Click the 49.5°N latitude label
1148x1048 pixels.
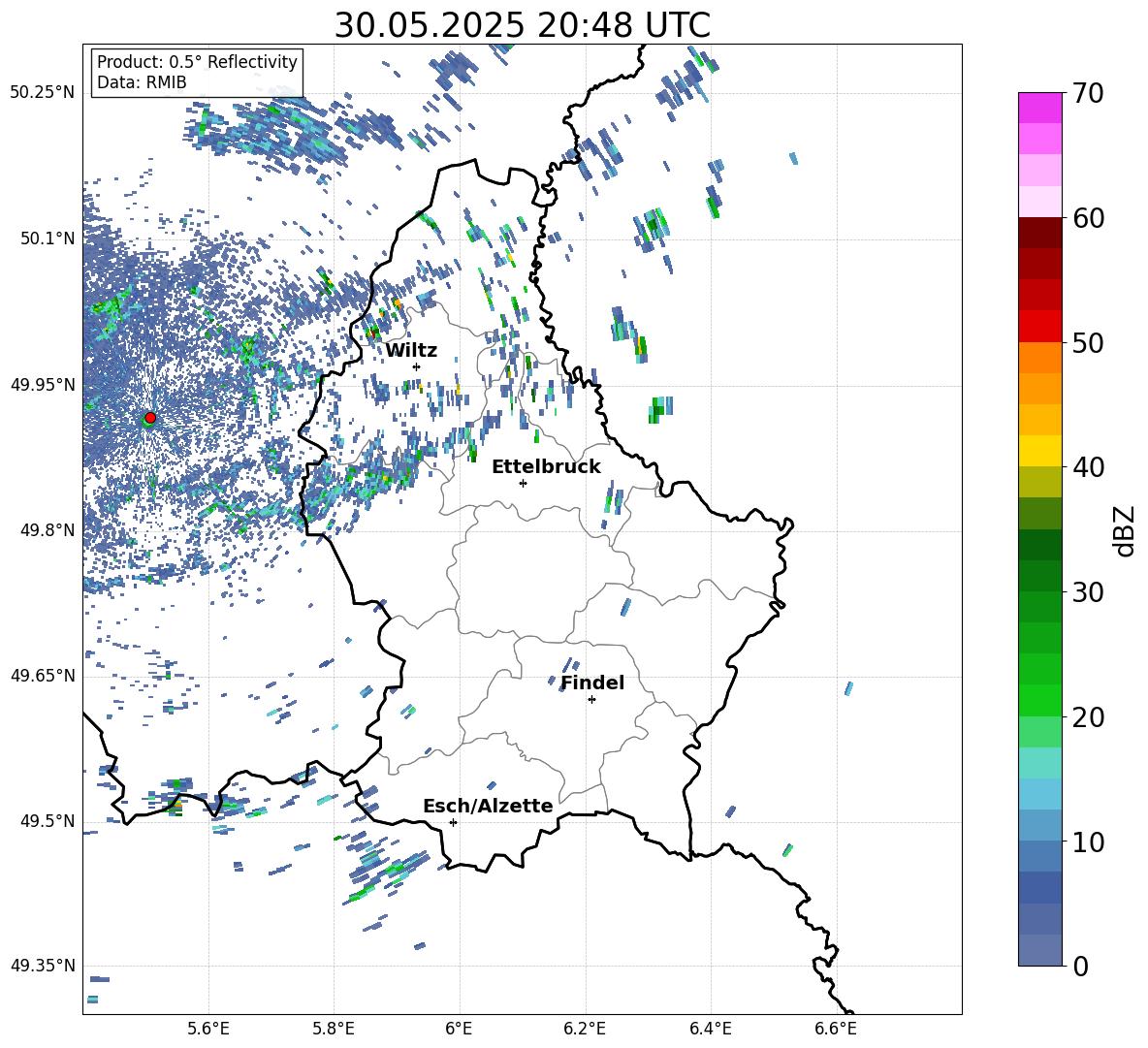tap(48, 820)
